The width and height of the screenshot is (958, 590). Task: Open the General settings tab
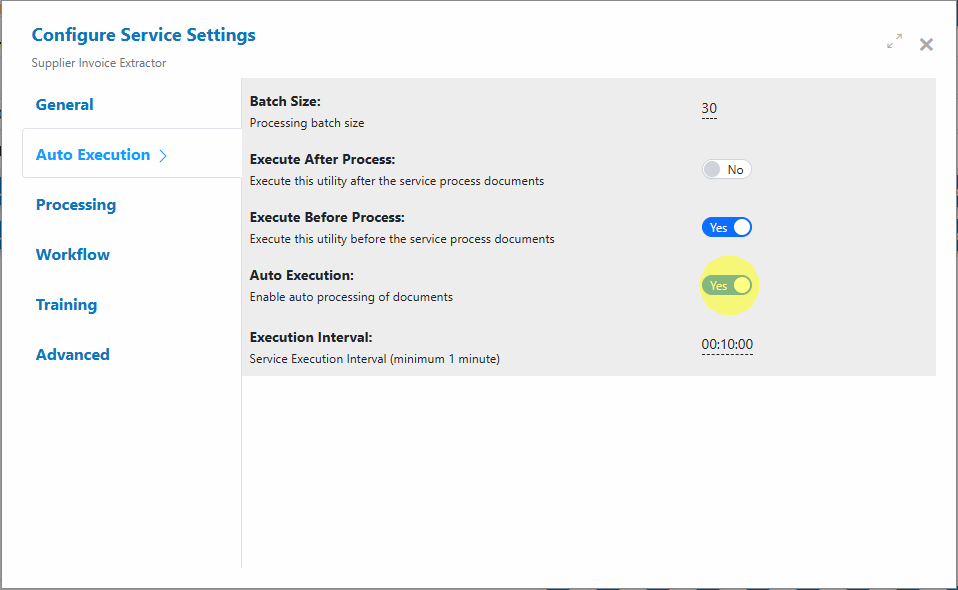tap(64, 104)
